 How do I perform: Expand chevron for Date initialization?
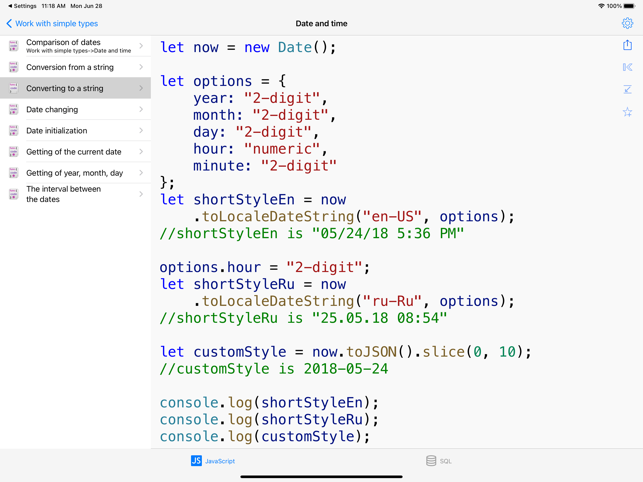click(x=141, y=131)
